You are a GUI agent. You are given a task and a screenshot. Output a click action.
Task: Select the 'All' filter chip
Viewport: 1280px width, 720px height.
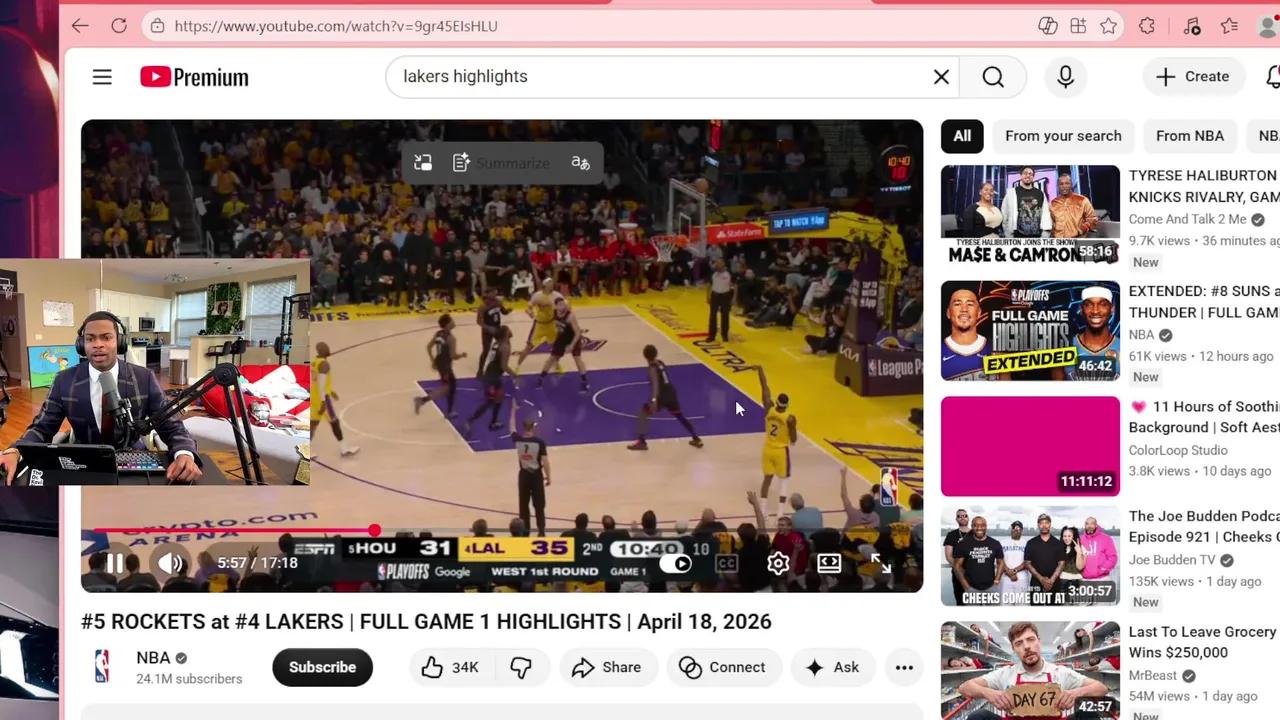pos(962,136)
